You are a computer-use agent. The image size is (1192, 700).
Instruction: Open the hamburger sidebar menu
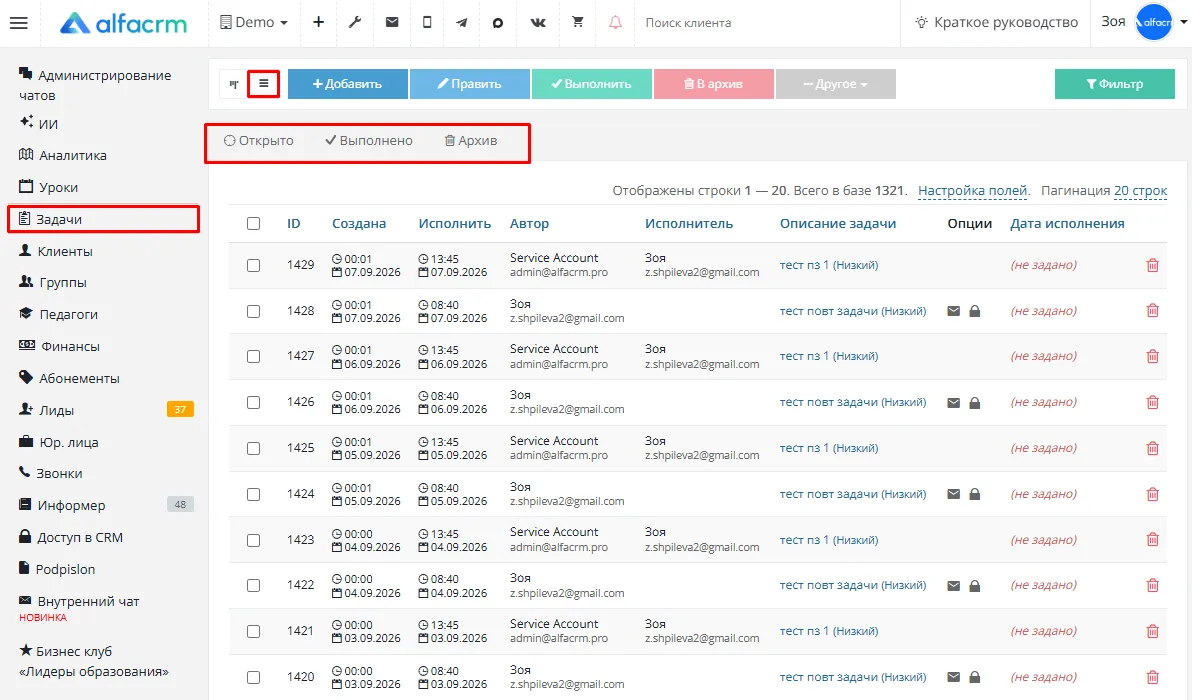pyautogui.click(x=18, y=23)
